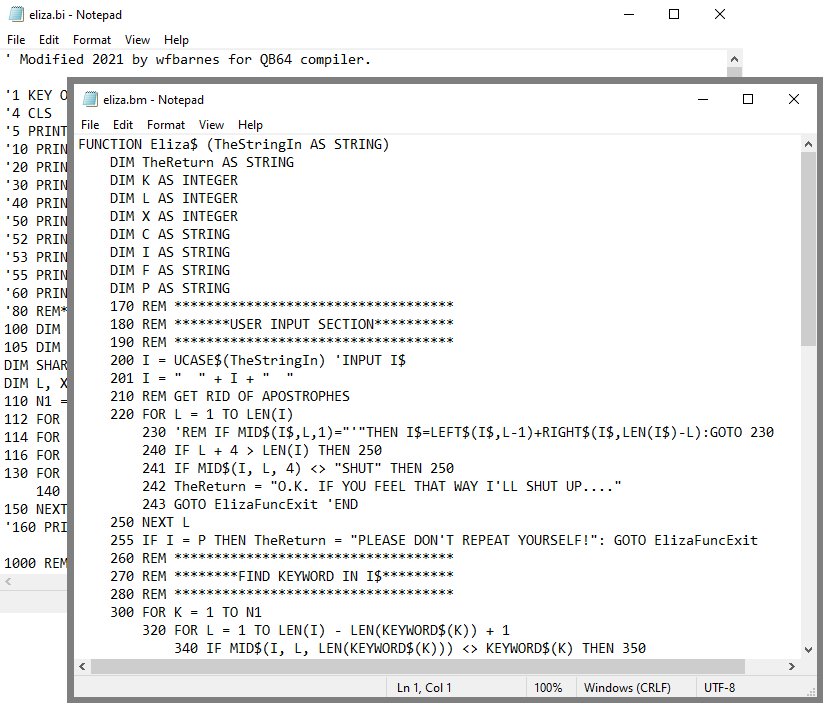Image resolution: width=823 pixels, height=703 pixels.
Task: Click the Notepad icon in eliza.bm title bar
Action: tap(90, 100)
